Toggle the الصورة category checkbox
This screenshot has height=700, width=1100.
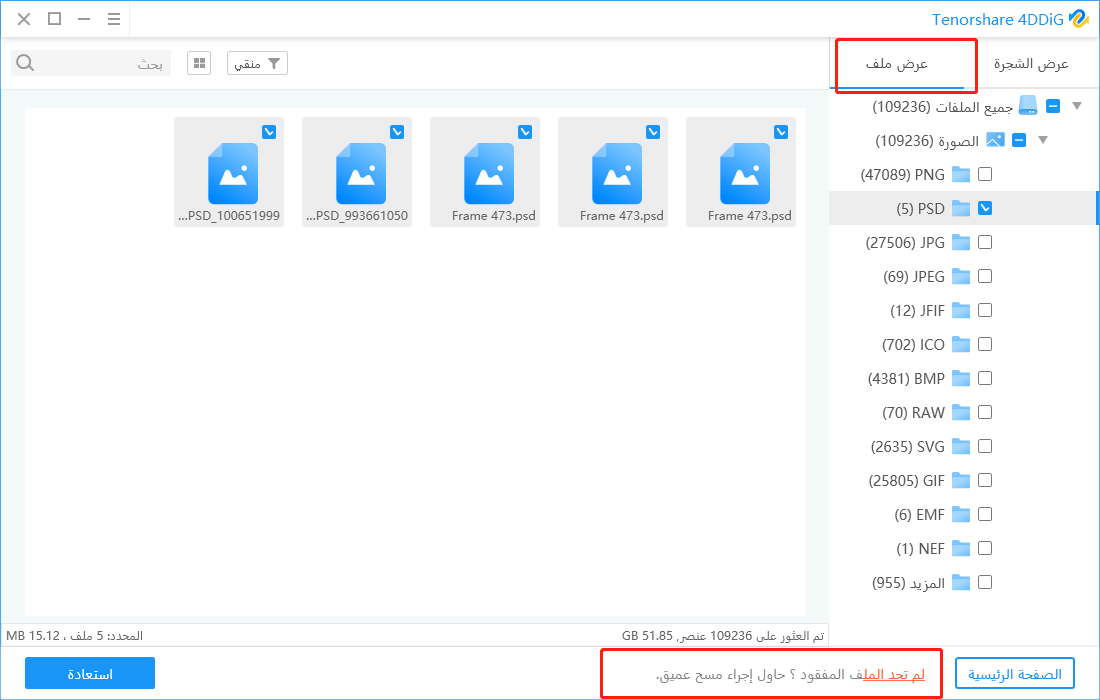click(x=1019, y=140)
